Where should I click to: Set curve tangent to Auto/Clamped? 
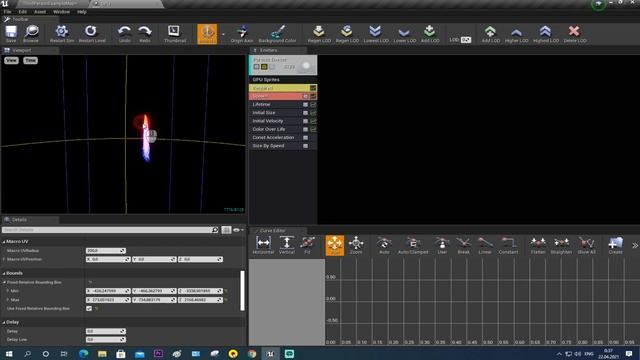[x=413, y=245]
